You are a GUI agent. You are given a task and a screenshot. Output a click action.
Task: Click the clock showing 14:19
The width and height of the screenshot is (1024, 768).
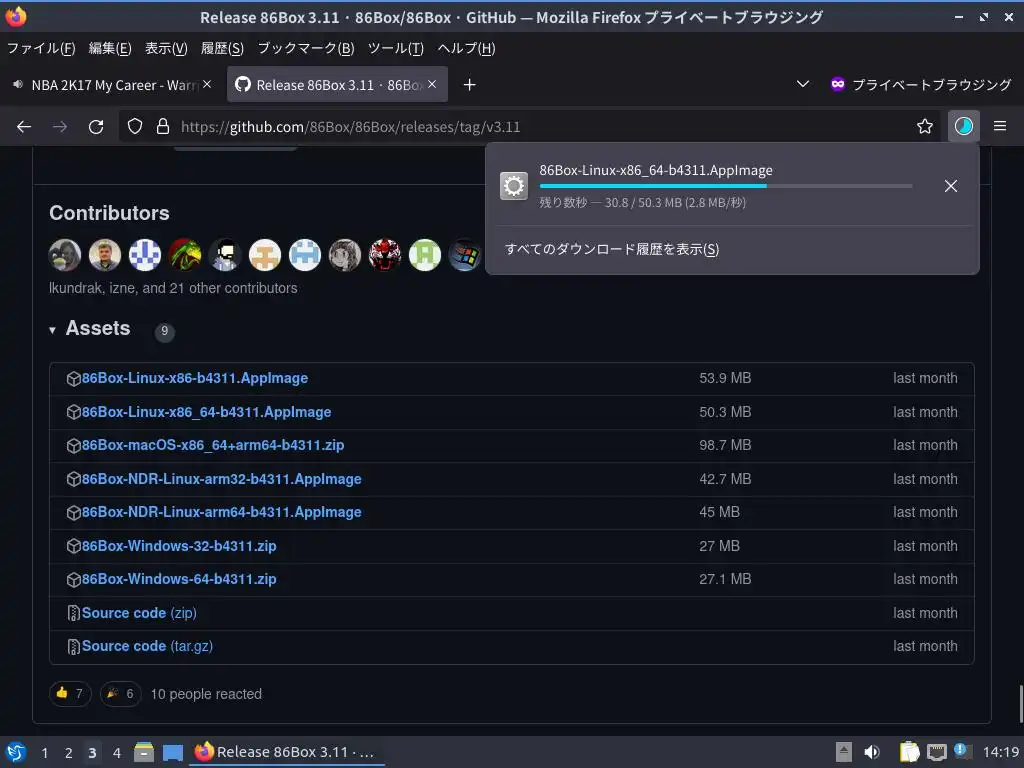tap(1000, 752)
